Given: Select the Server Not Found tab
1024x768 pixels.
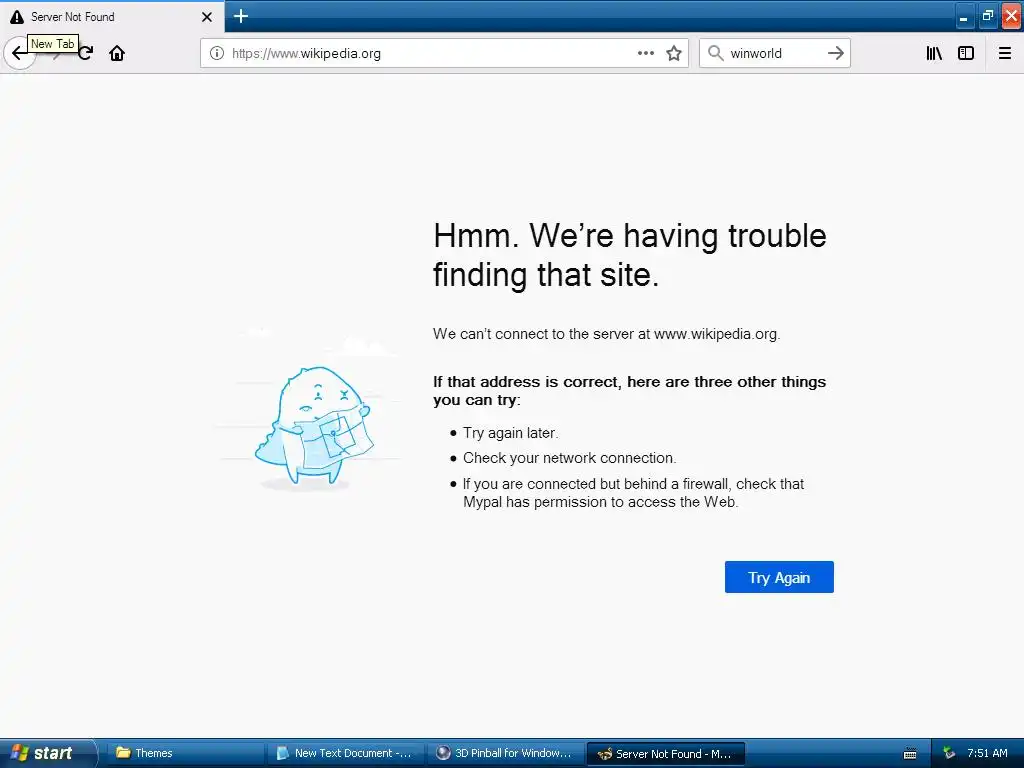Looking at the screenshot, I should point(112,17).
